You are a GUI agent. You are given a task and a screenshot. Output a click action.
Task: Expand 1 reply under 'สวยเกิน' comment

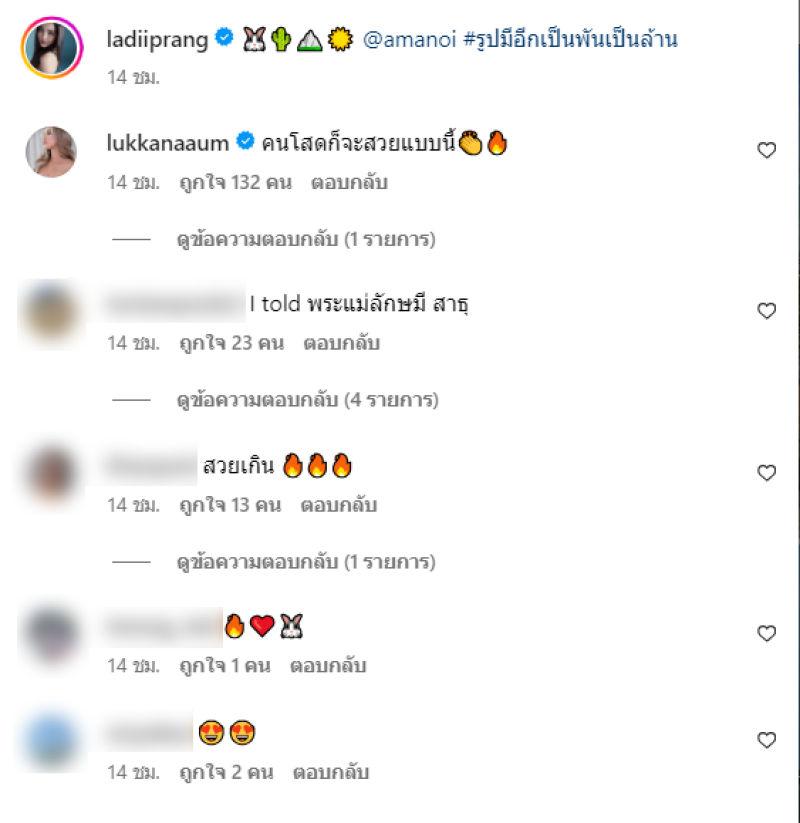tap(306, 562)
